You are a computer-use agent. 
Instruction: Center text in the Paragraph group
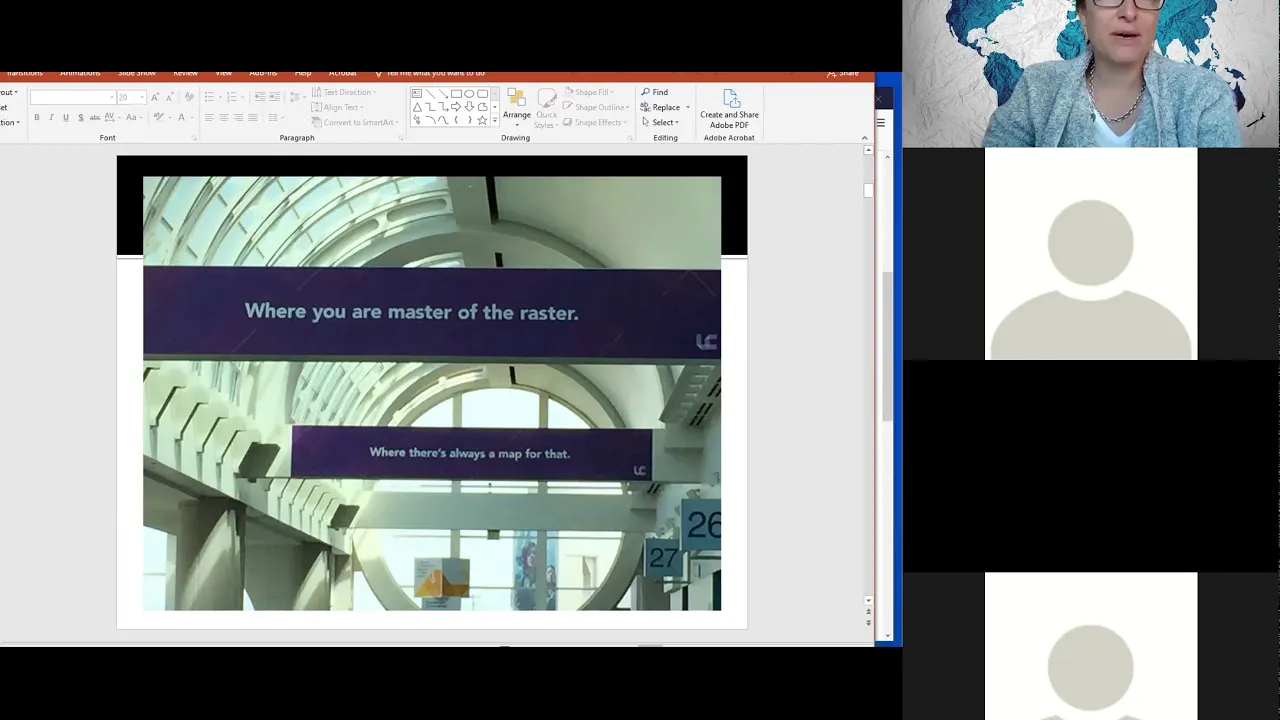(224, 118)
